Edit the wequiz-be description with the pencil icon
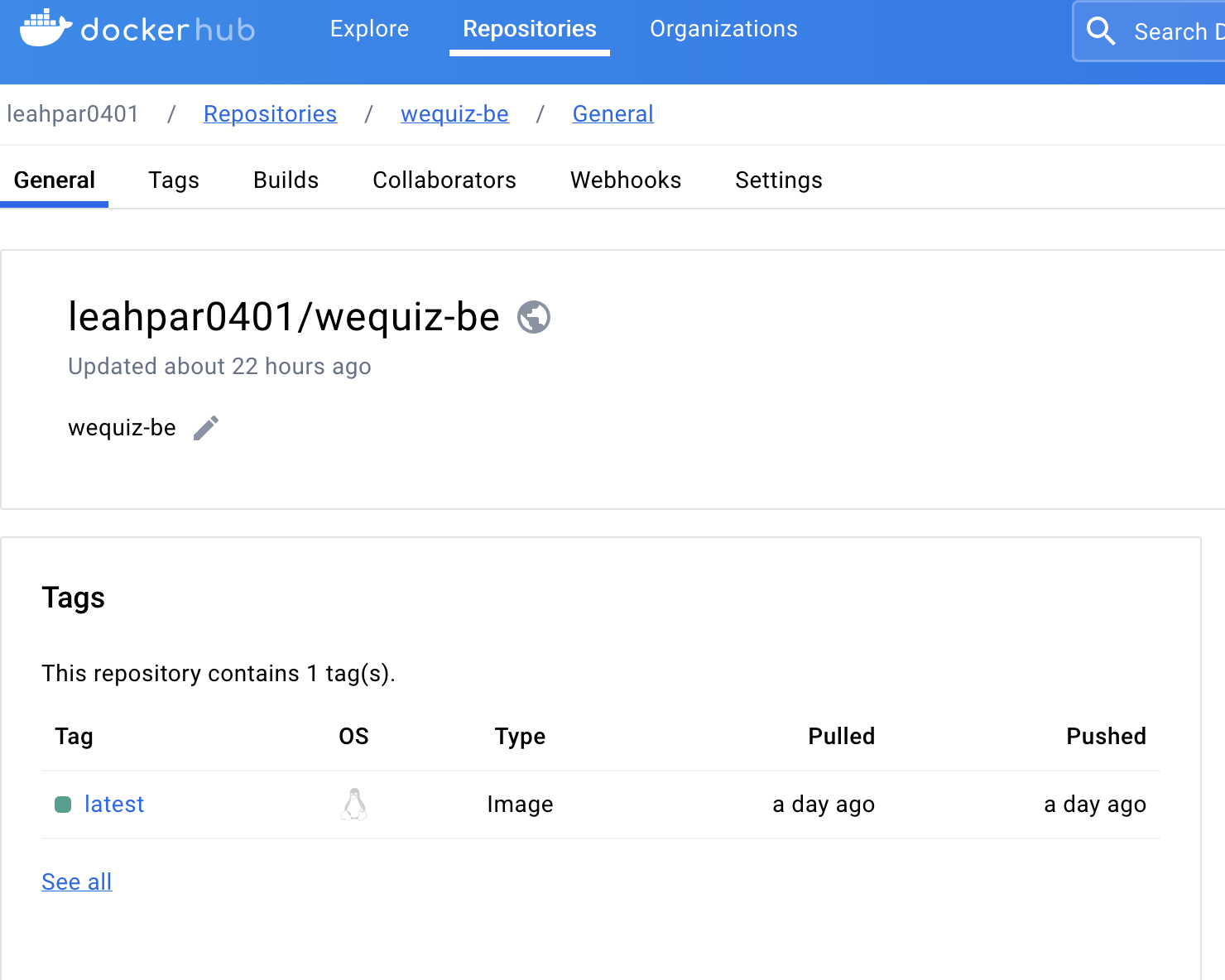This screenshot has width=1225, height=980. [206, 428]
